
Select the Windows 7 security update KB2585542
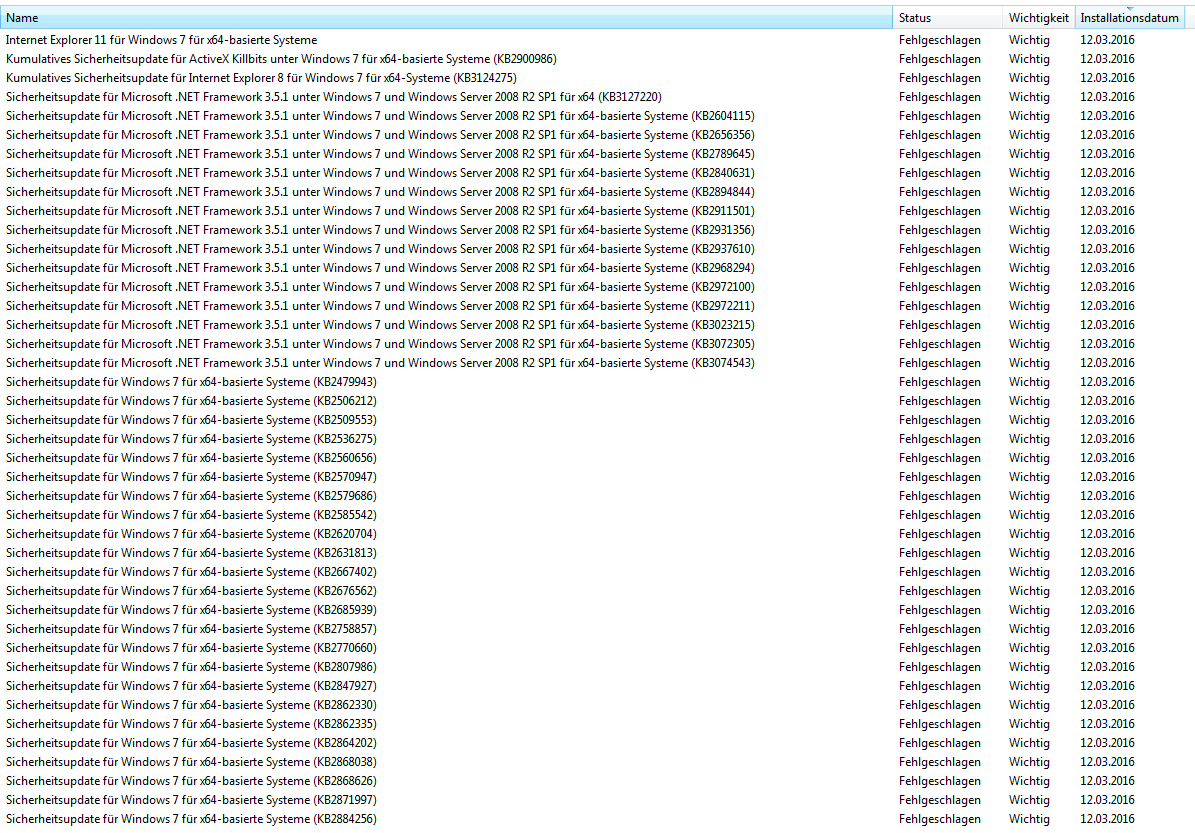[191, 515]
